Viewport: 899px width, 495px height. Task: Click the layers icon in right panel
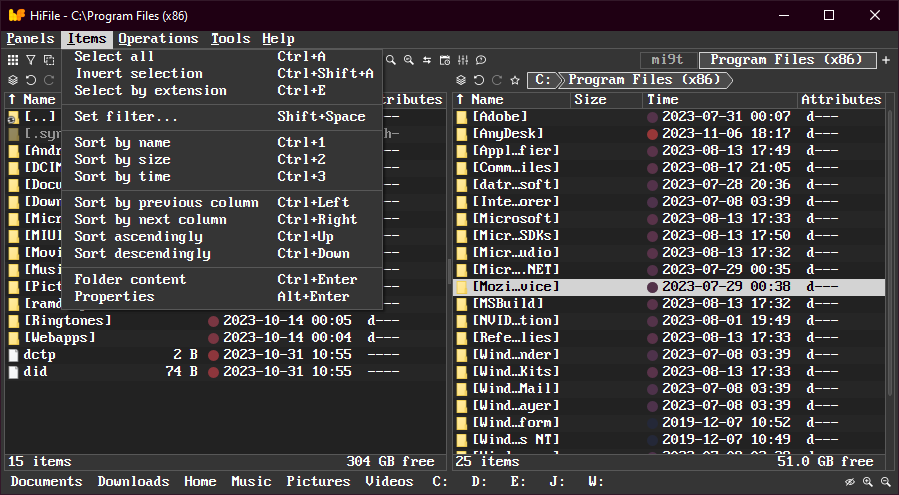click(462, 80)
